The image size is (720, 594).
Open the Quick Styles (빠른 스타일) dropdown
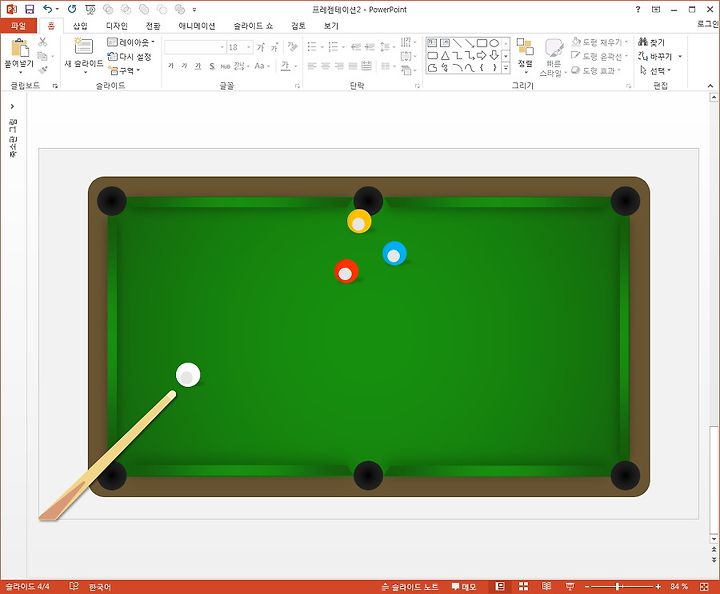pos(554,57)
